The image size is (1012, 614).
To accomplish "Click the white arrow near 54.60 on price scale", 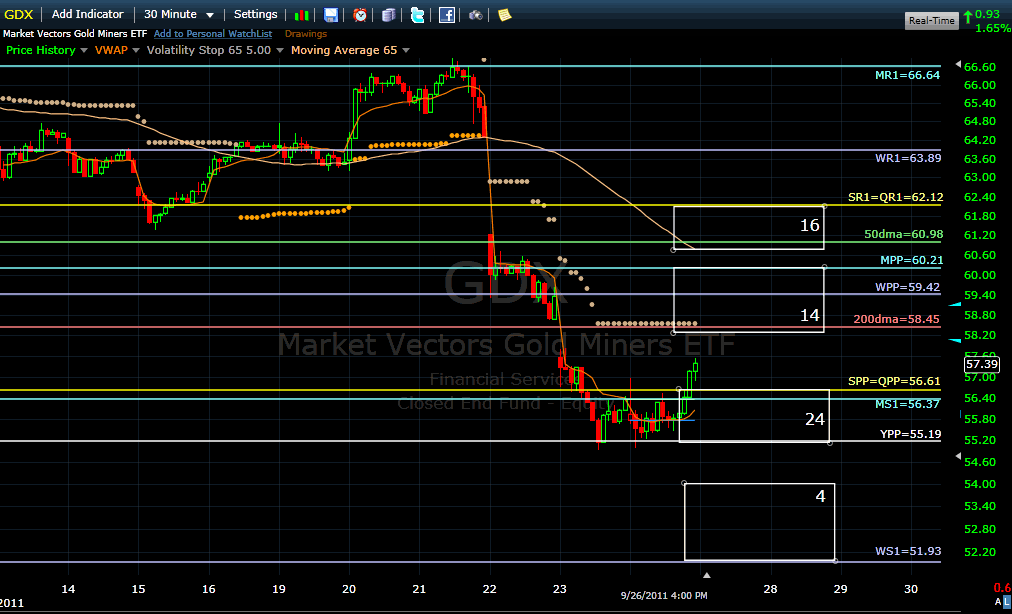I will tap(958, 456).
